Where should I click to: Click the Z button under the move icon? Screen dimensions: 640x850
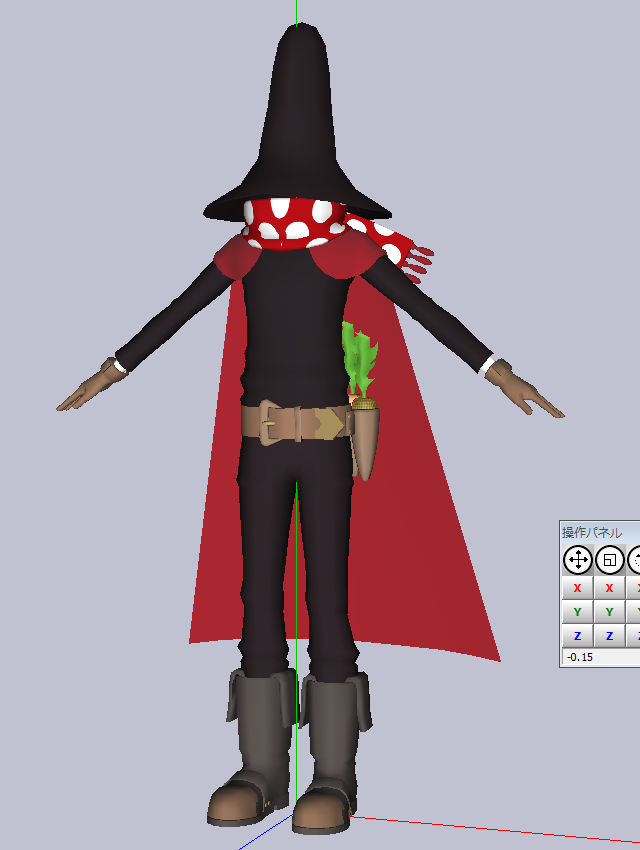pos(577,636)
